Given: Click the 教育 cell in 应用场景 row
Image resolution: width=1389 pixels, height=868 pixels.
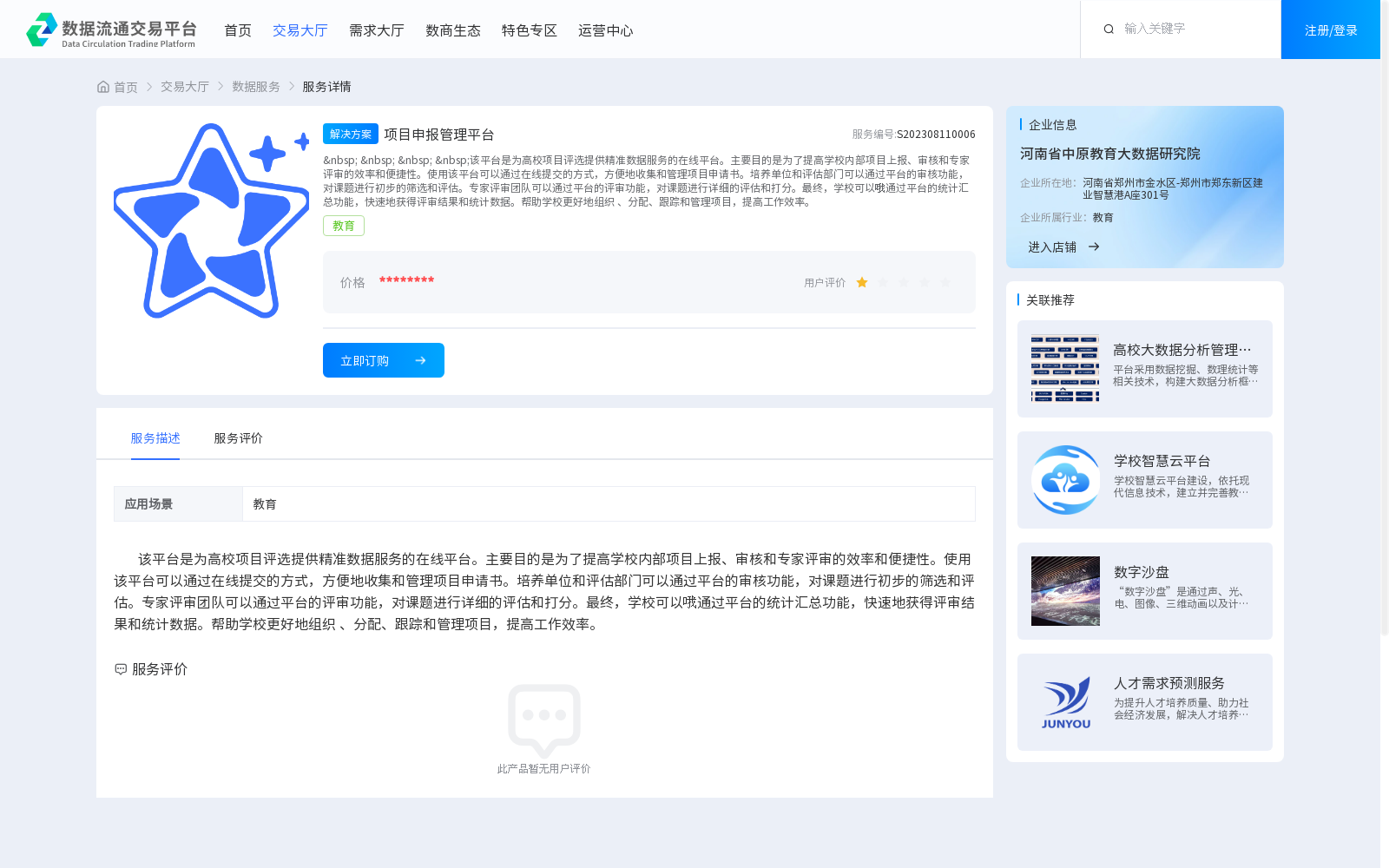Looking at the screenshot, I should 609,504.
